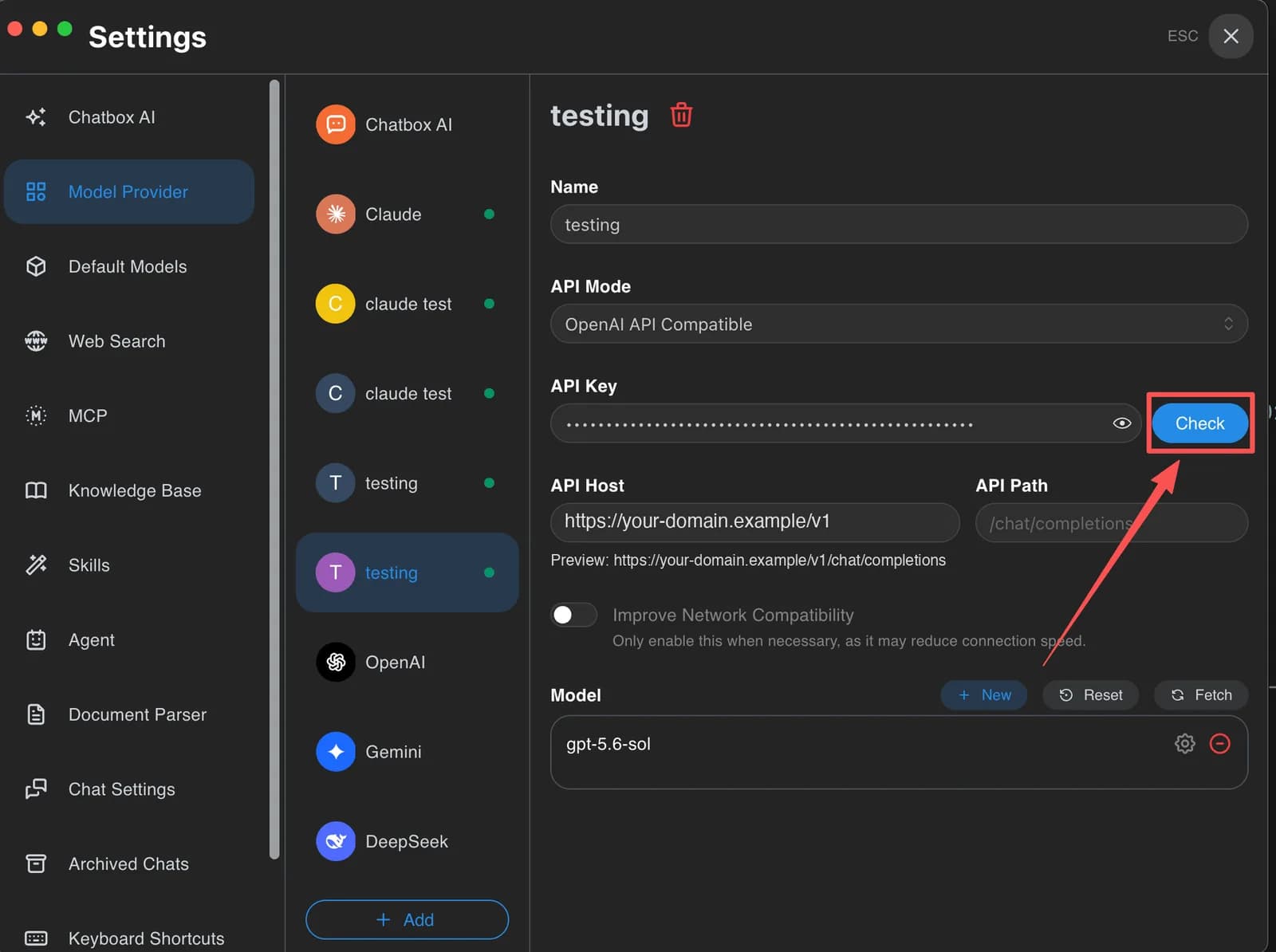Open the Chat Settings section
This screenshot has width=1276, height=952.
click(129, 789)
